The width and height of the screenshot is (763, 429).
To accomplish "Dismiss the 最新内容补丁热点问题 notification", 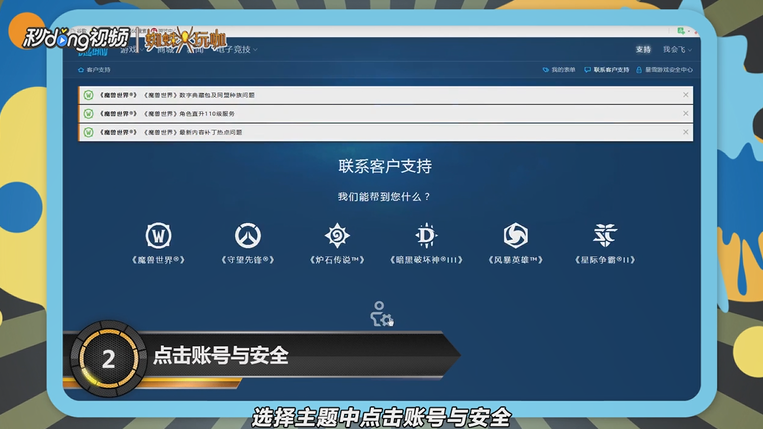I will 686,132.
